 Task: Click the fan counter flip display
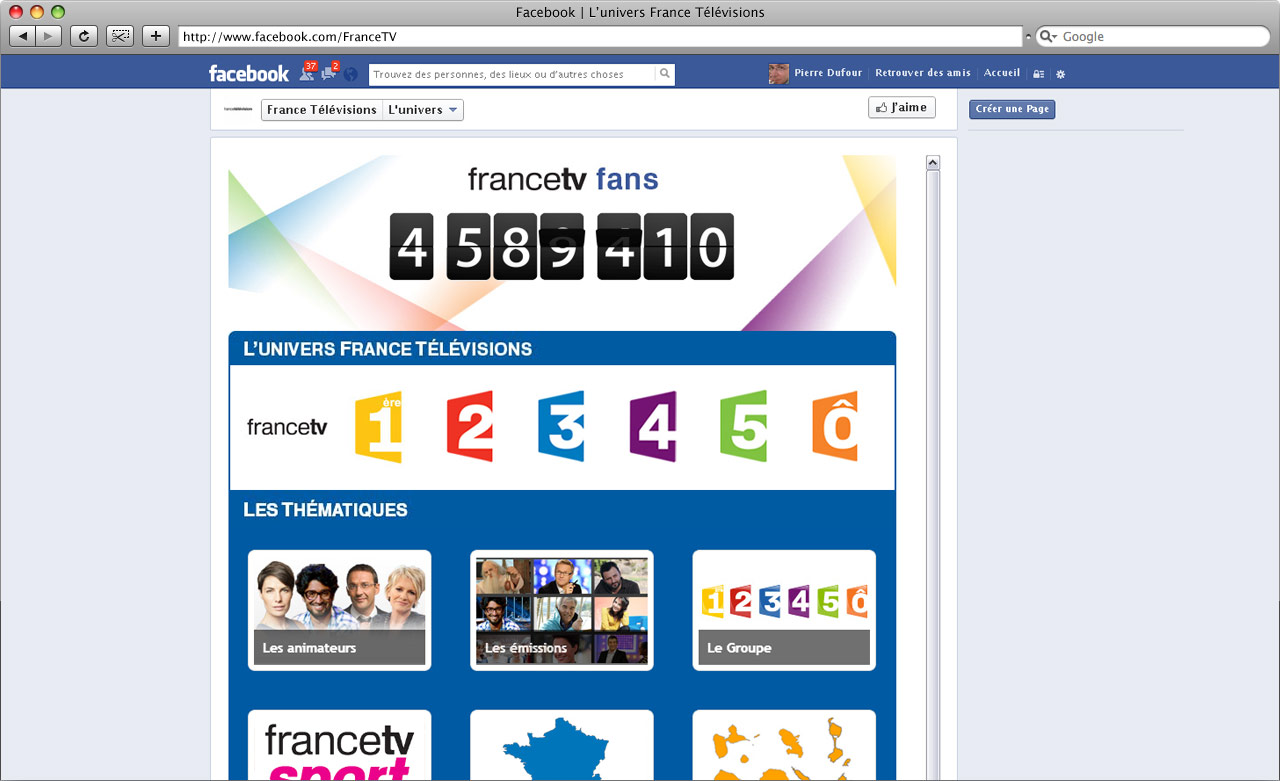tap(562, 246)
